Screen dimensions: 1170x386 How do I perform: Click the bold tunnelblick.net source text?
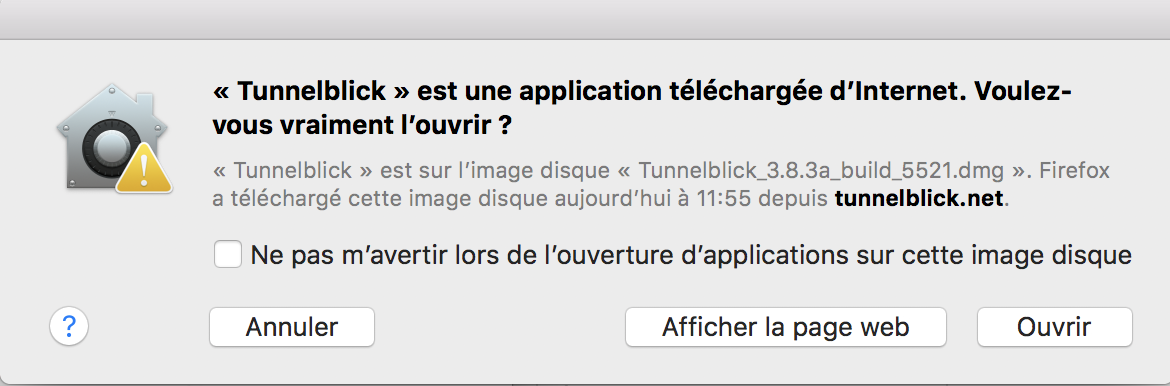pos(921,199)
